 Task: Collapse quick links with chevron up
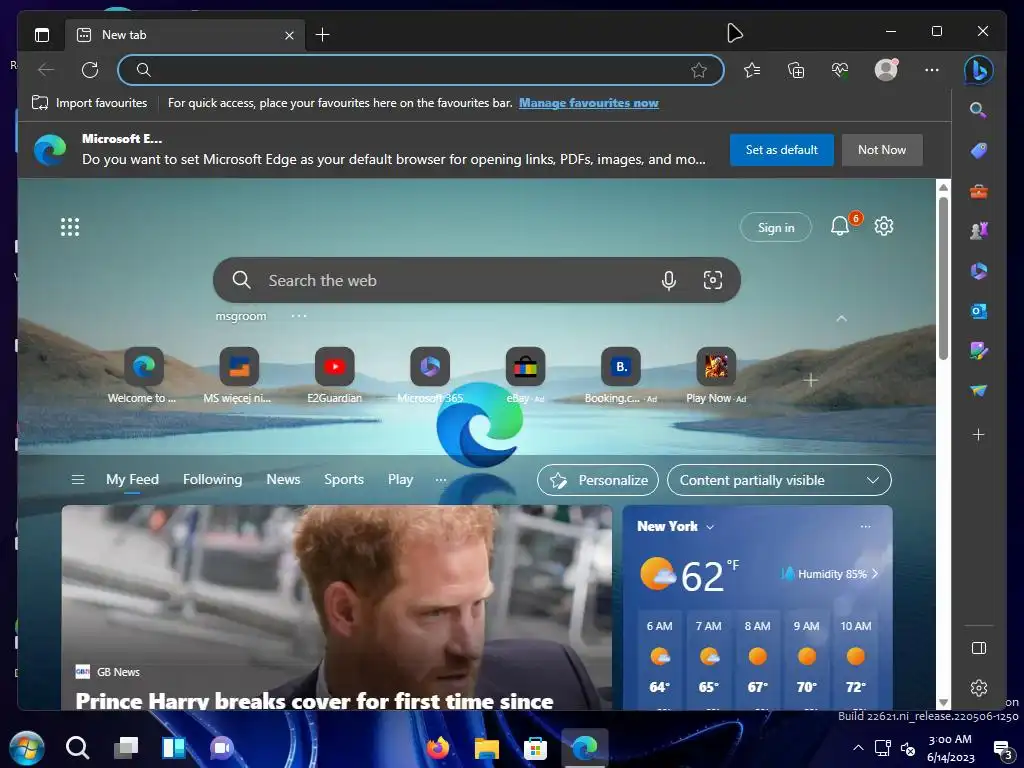click(842, 319)
